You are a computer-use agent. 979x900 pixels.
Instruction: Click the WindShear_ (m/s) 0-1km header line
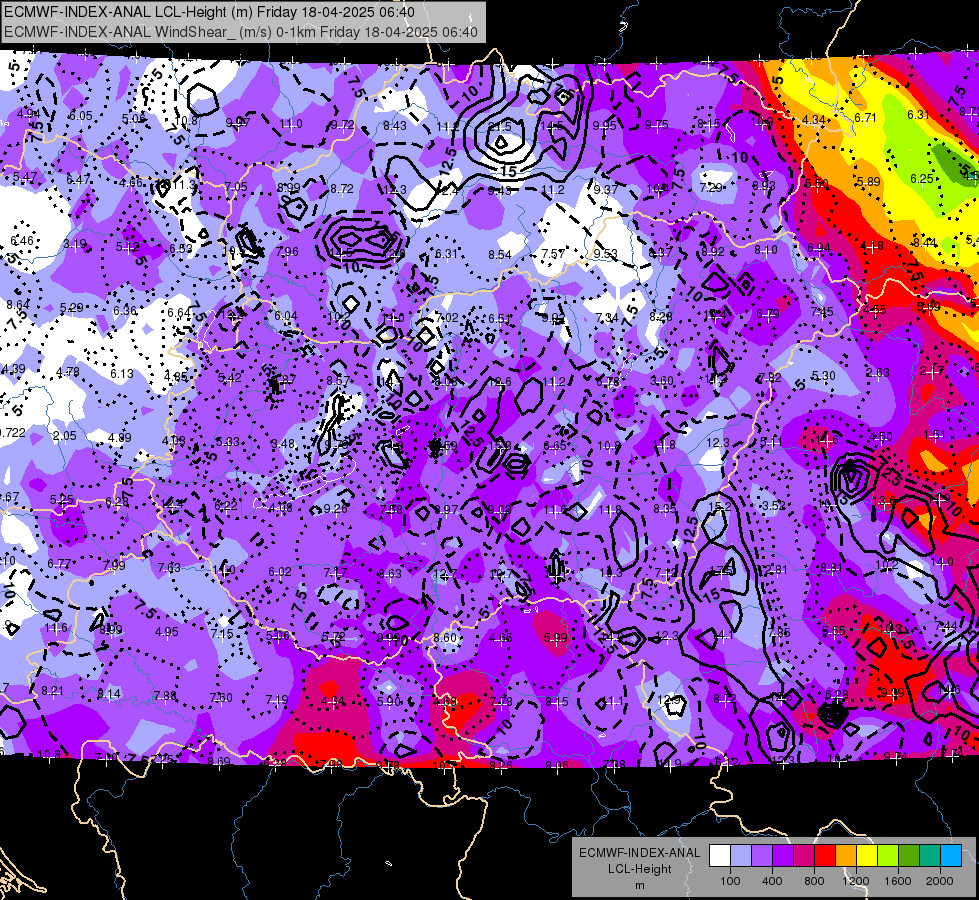point(240,32)
